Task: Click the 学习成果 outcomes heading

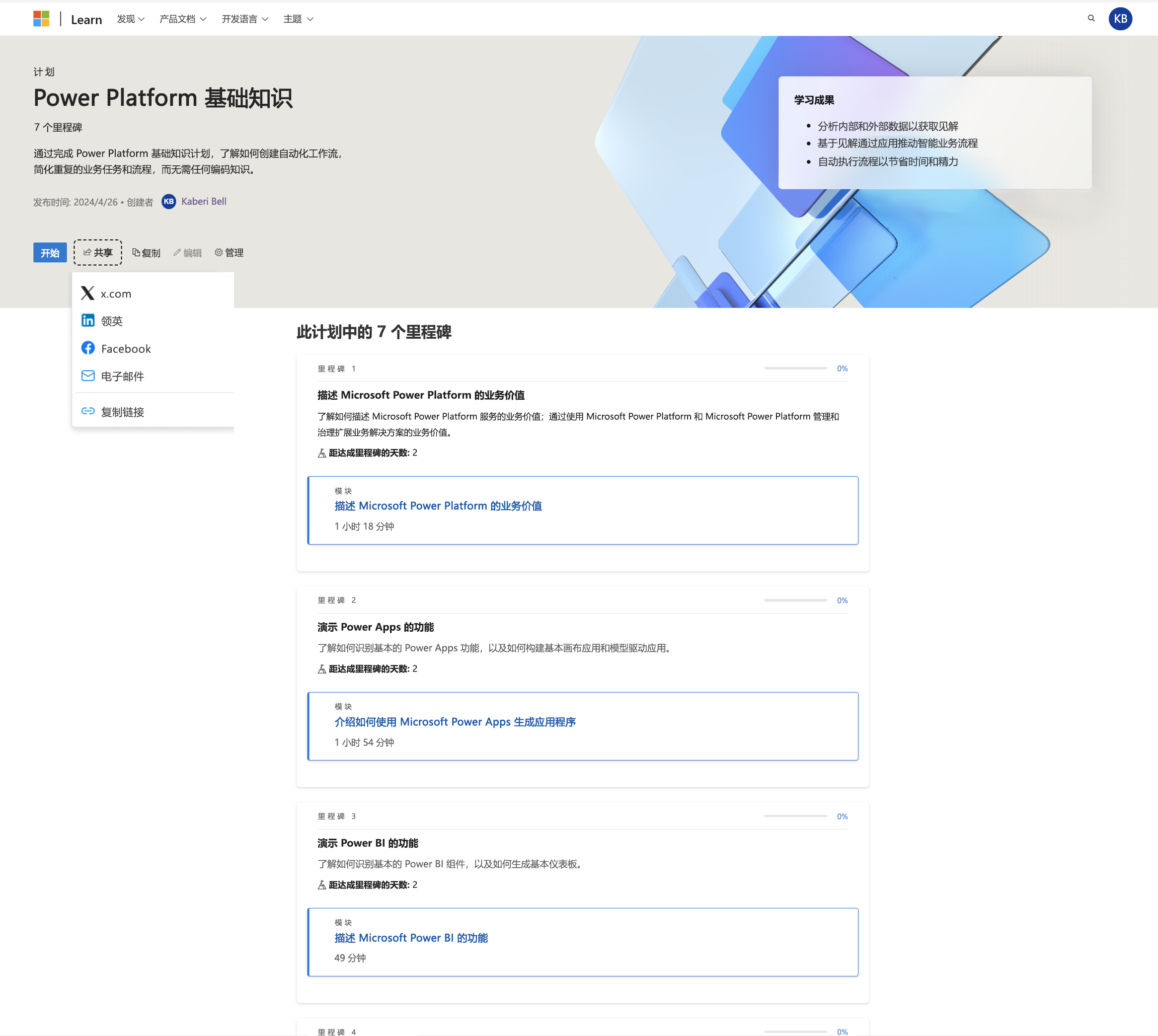Action: 814,100
